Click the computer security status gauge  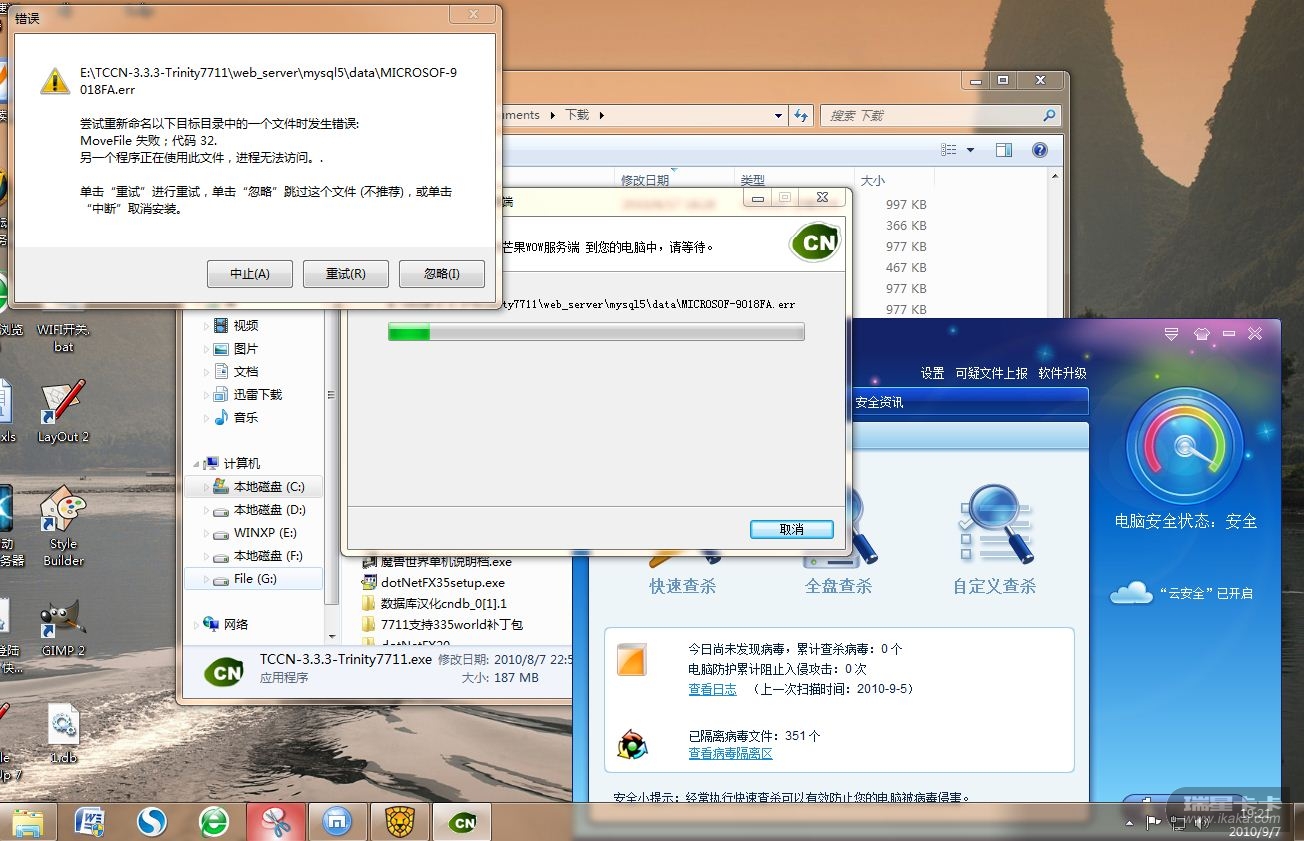(x=1185, y=446)
